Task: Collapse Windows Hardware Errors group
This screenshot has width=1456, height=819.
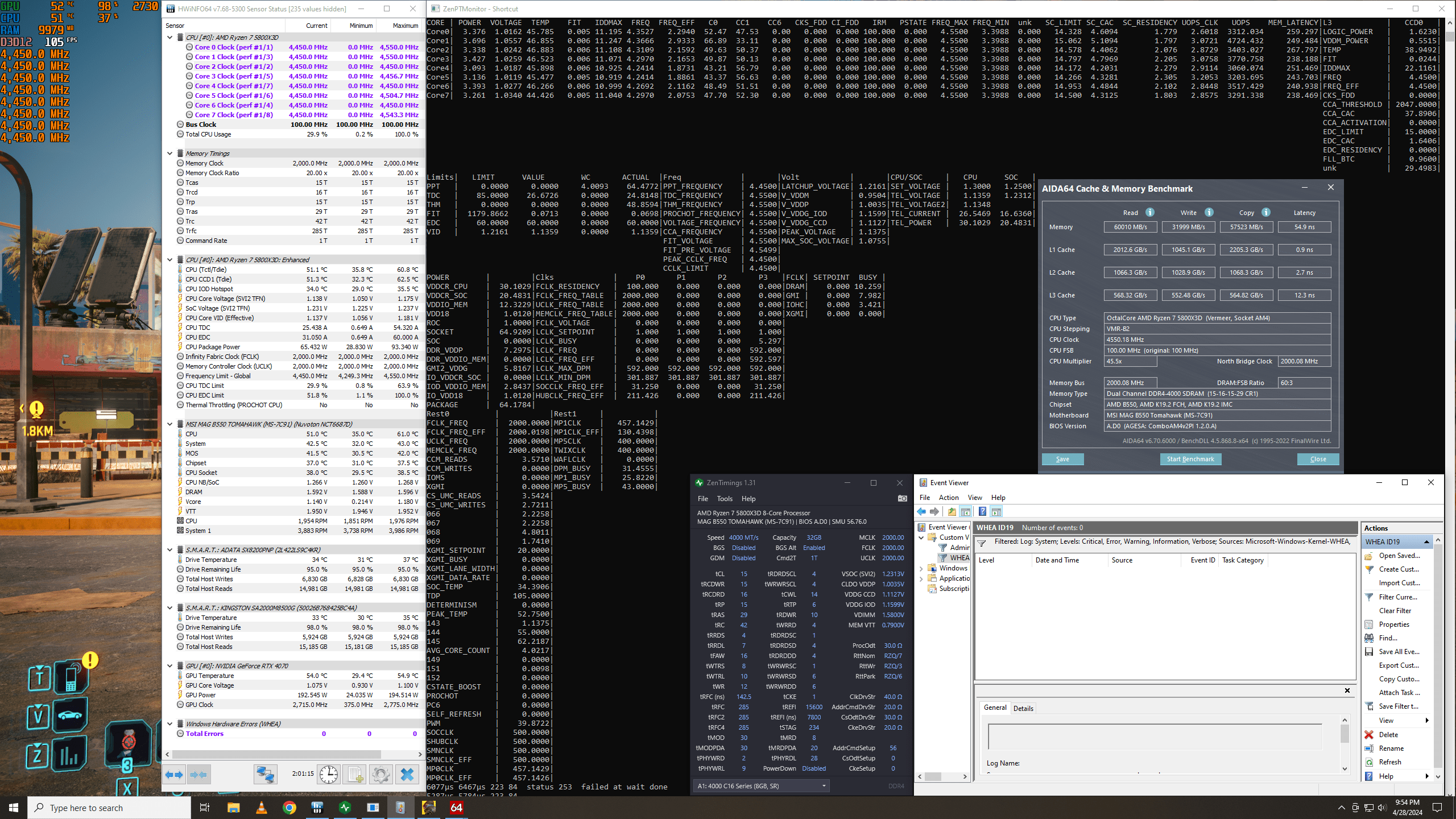Action: click(169, 724)
